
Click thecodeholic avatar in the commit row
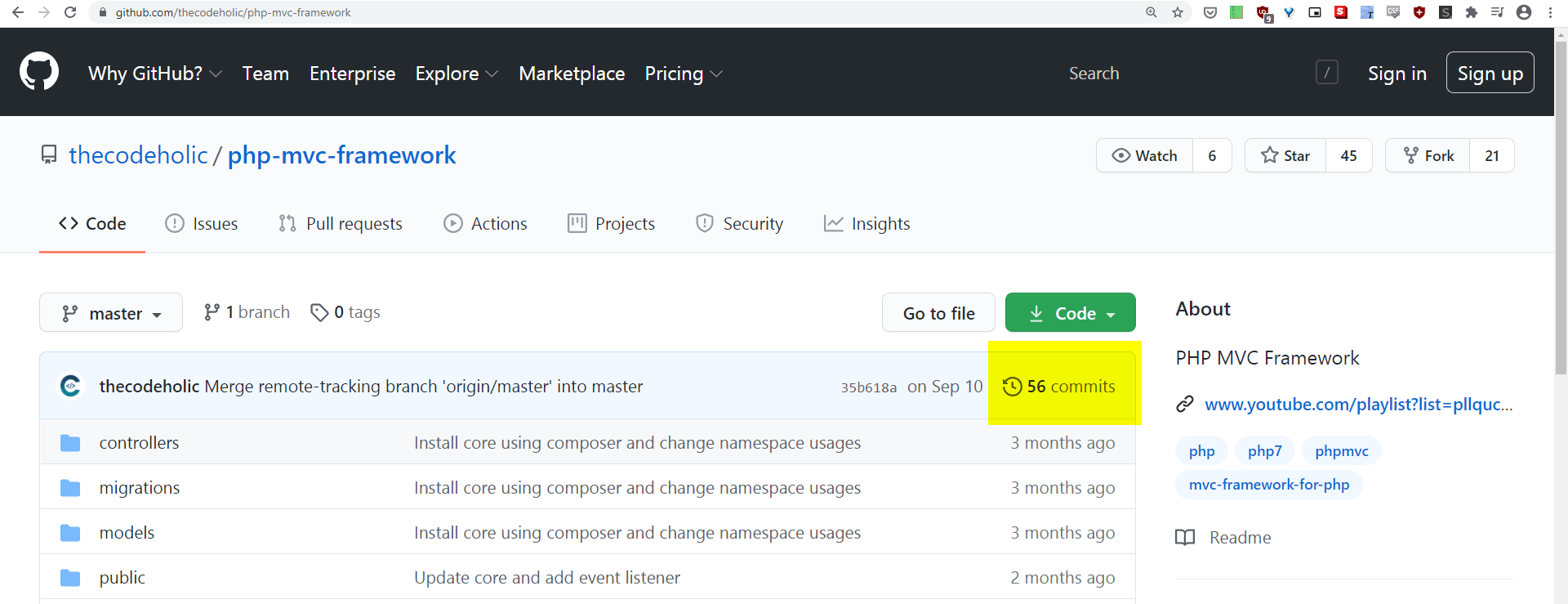tap(71, 386)
